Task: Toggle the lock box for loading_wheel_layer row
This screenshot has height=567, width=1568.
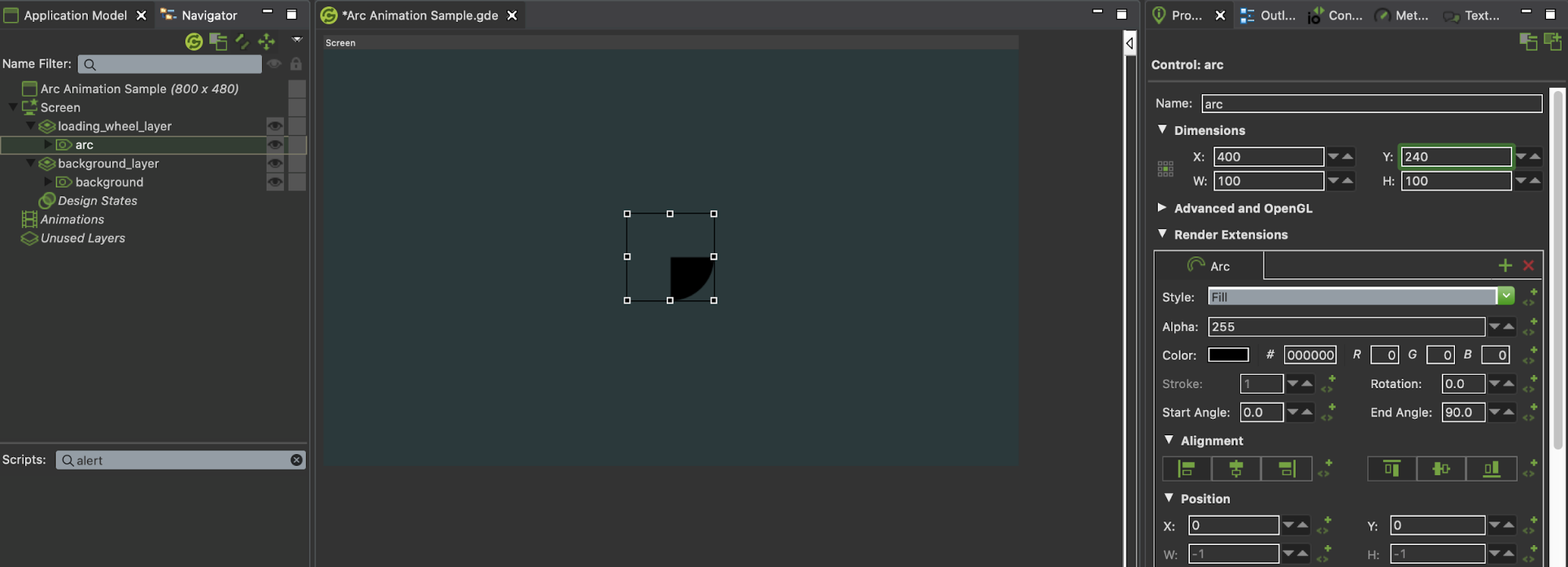Action: click(297, 125)
